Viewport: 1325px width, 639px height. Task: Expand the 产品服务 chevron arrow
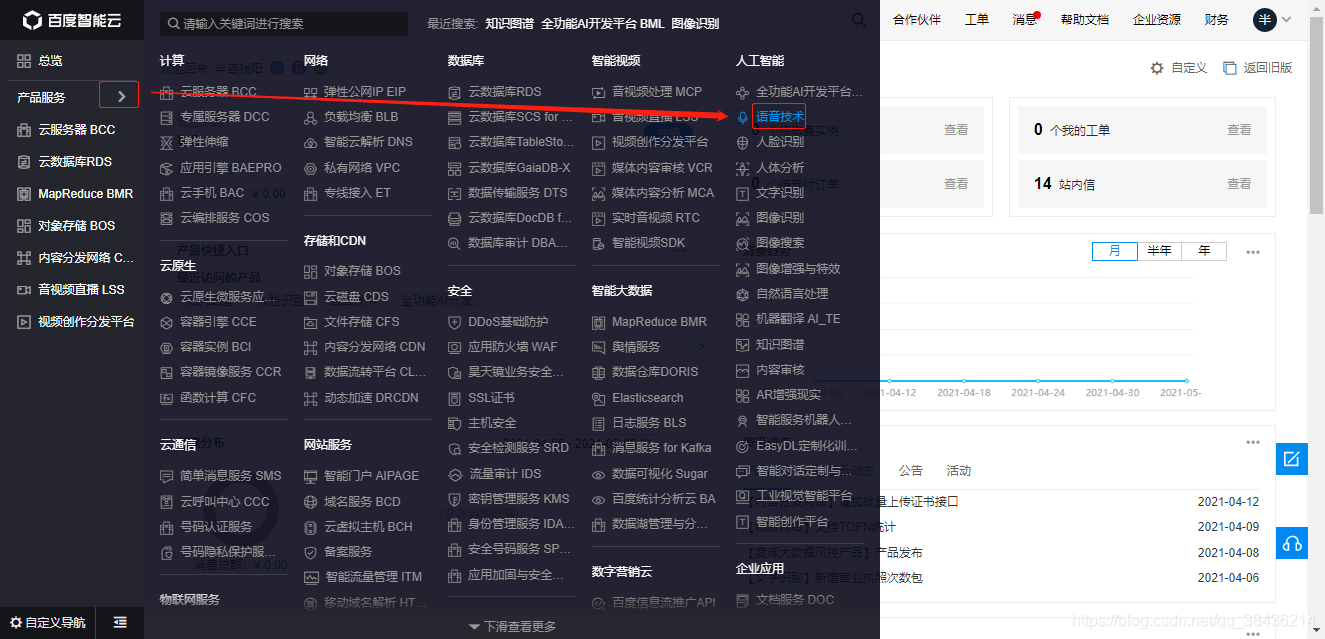coord(121,96)
